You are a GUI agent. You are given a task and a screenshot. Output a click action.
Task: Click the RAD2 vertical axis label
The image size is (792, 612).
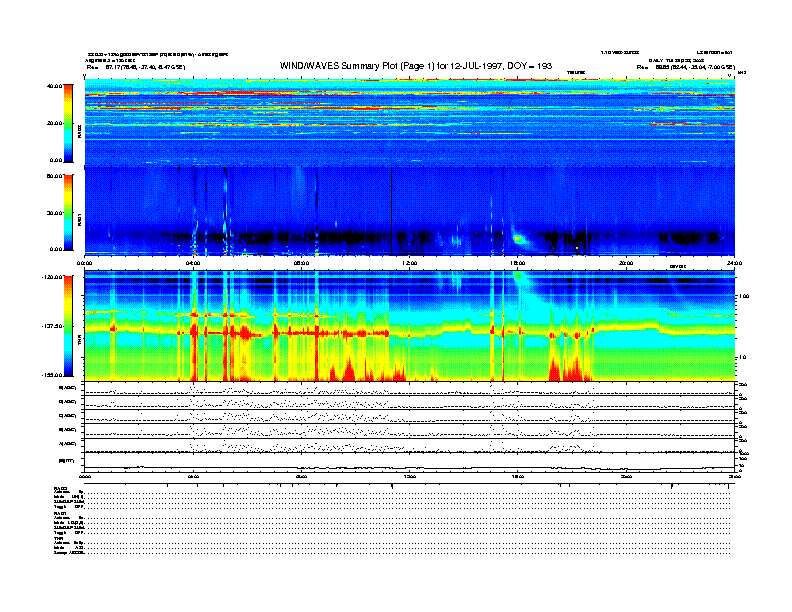pos(79,132)
